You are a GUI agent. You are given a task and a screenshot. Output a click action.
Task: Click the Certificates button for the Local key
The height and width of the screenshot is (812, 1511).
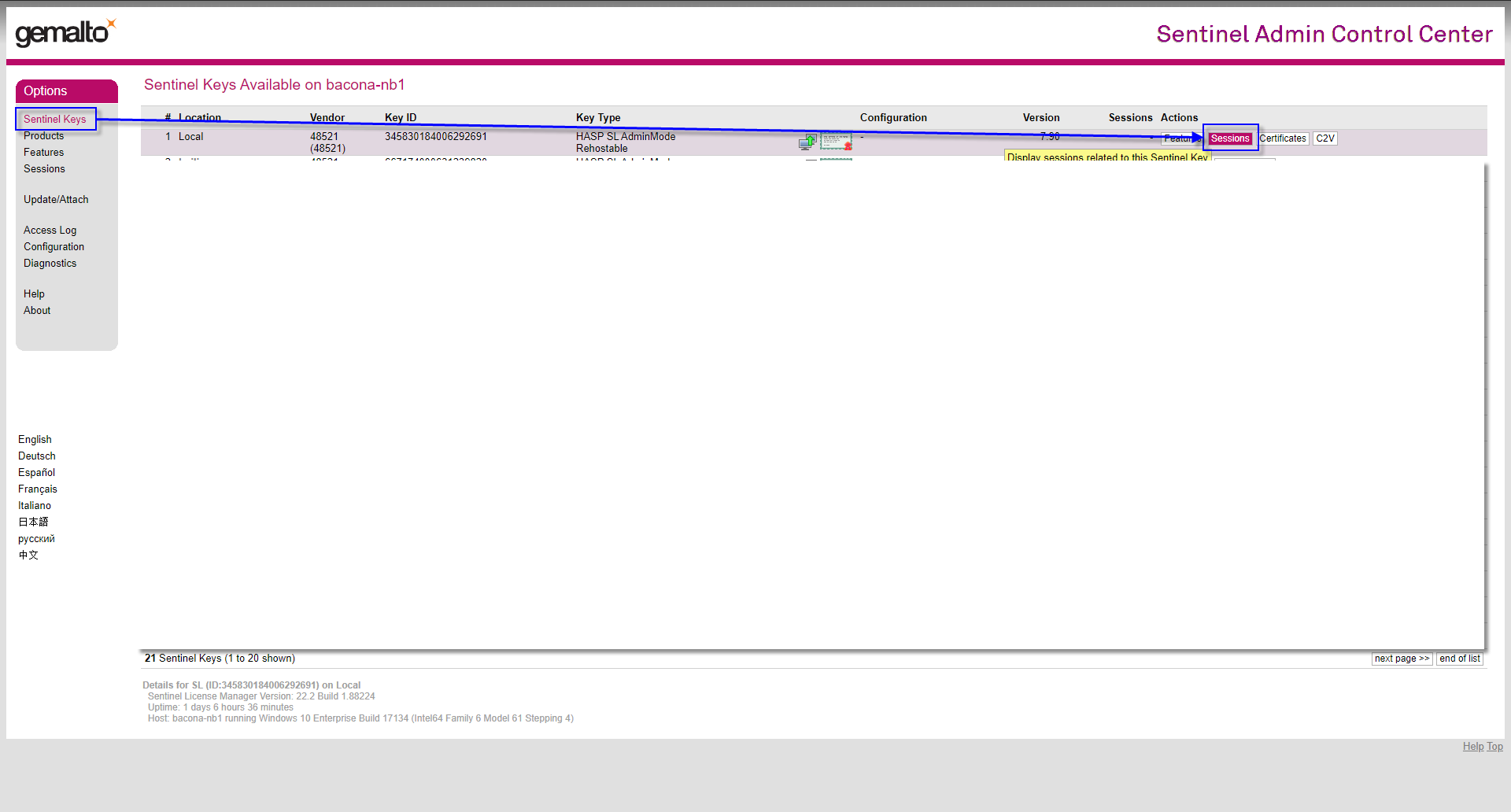point(1283,138)
